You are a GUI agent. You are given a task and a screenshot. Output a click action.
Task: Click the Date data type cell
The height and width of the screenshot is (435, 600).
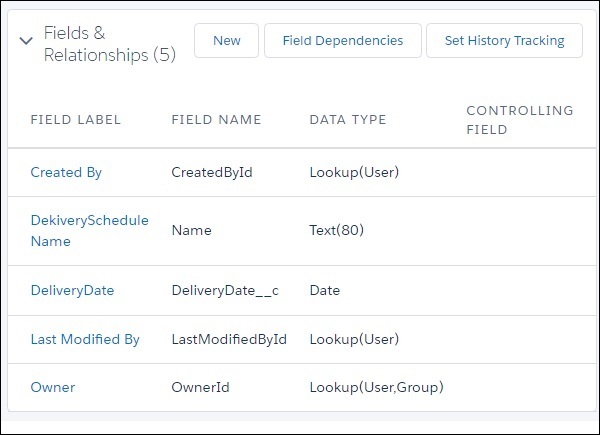coord(325,291)
